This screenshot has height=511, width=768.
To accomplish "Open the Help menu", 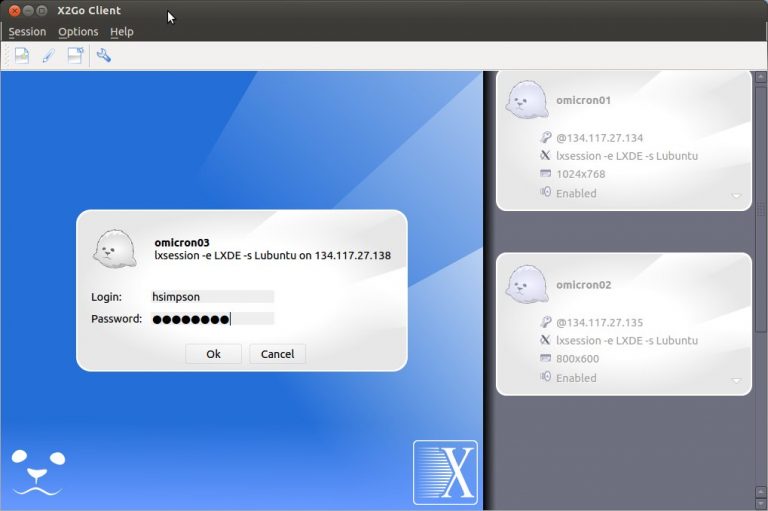I will [121, 32].
